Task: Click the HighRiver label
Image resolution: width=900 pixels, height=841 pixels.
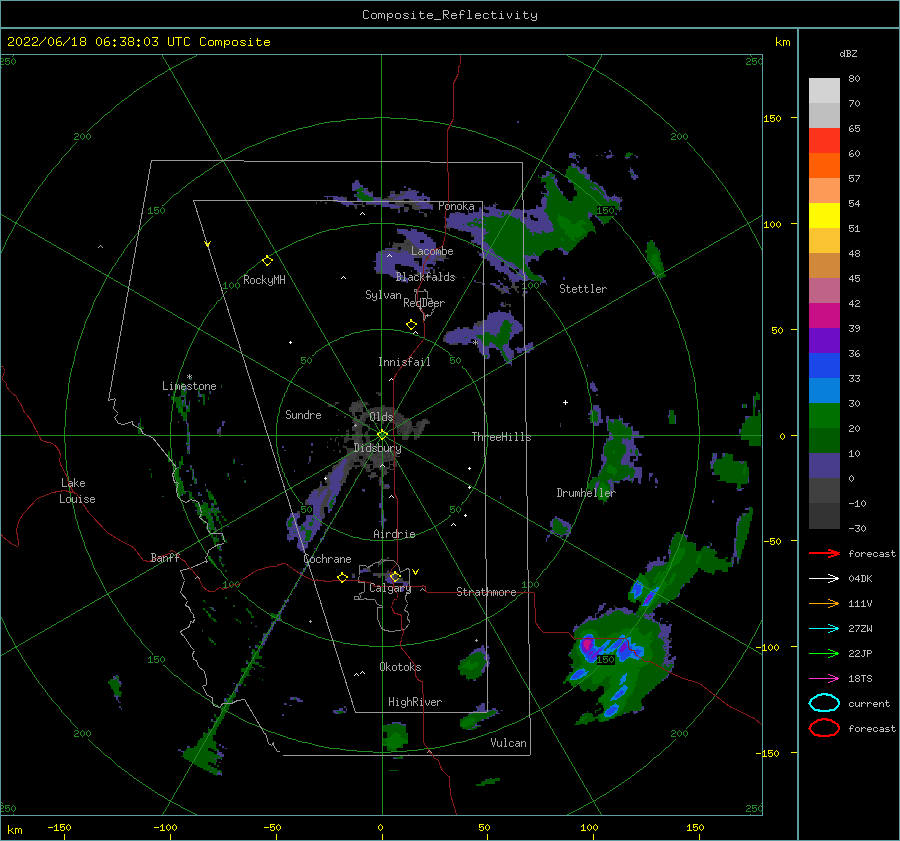Action: click(414, 702)
